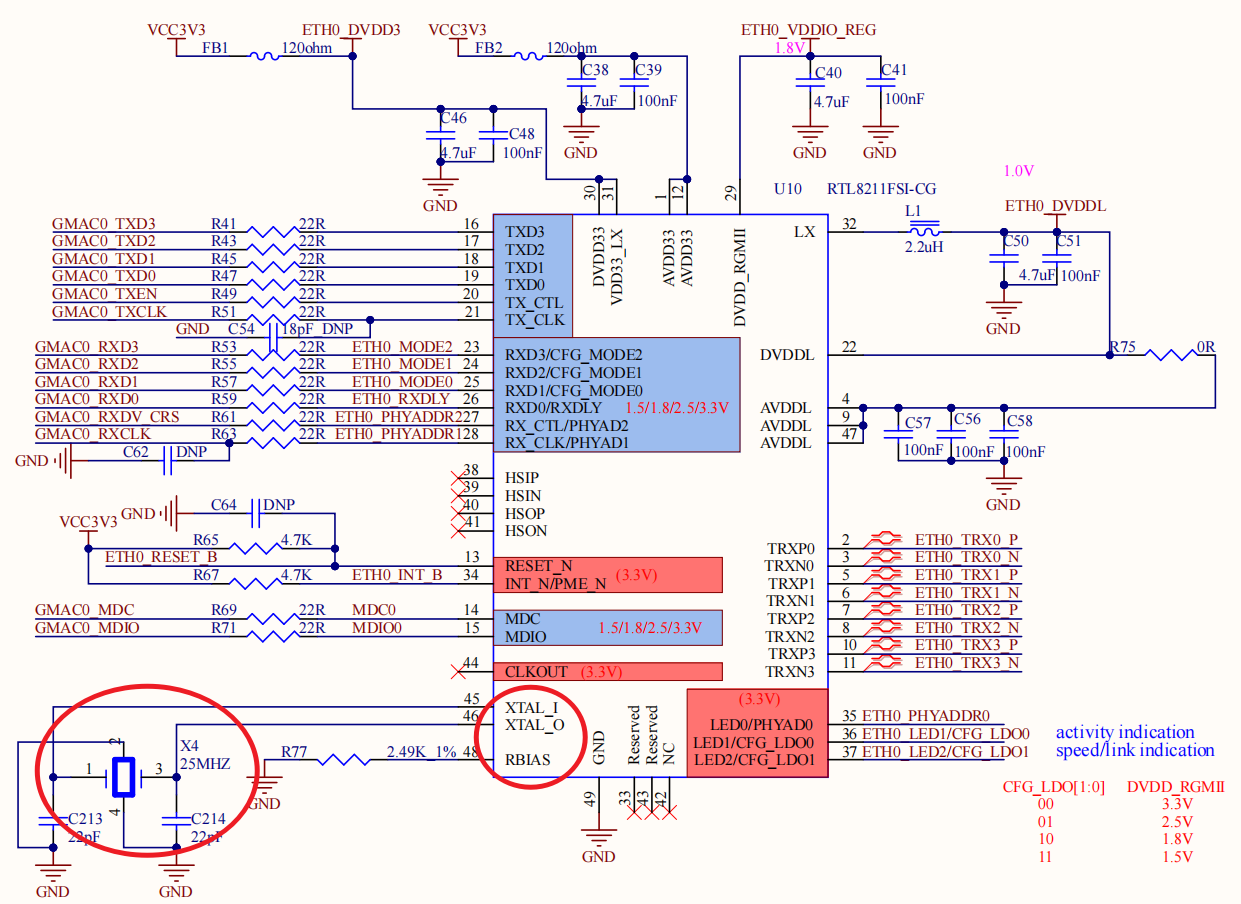Select the C64 DNP capacitor symbol
Screen dimensions: 1241x904
click(x=258, y=513)
